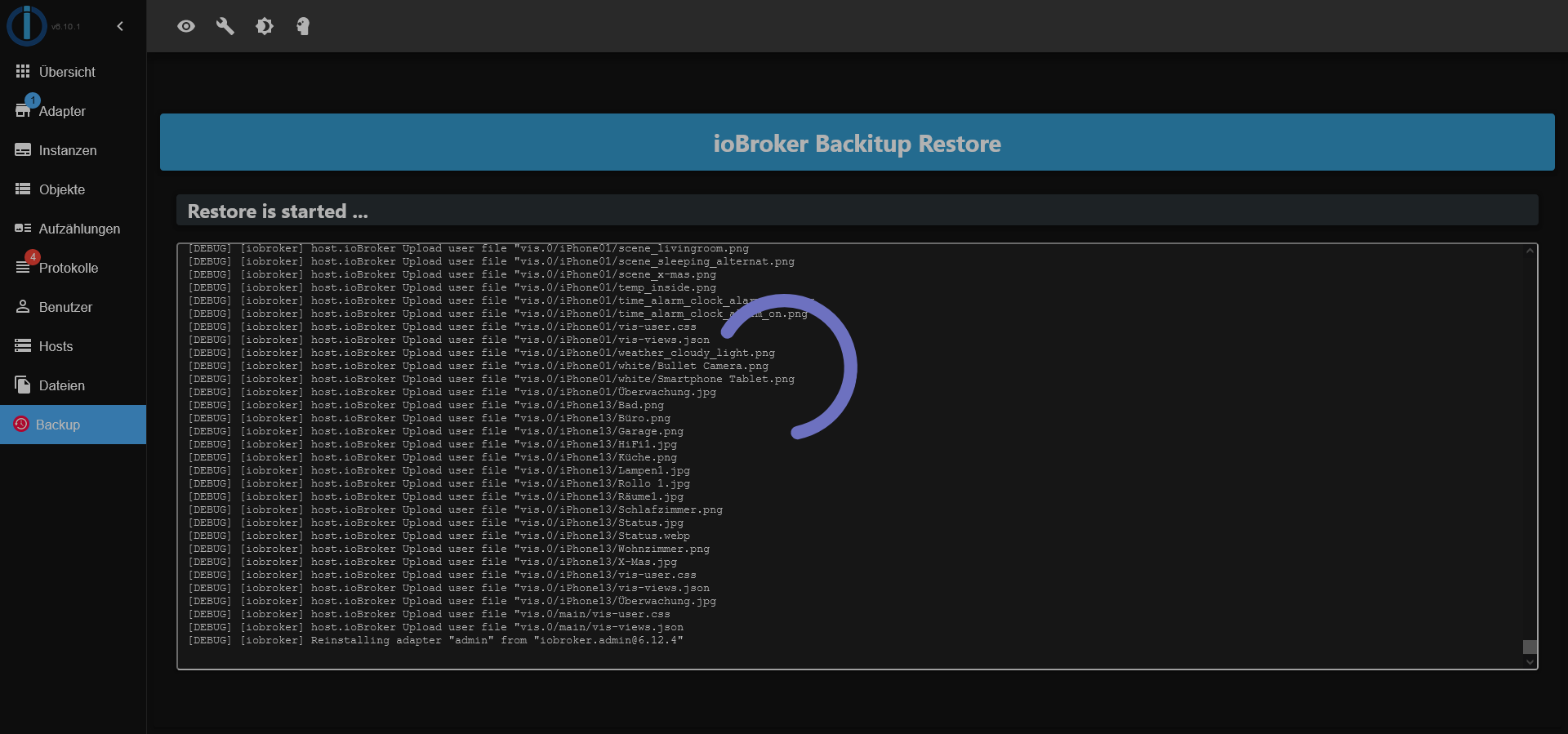This screenshot has width=1568, height=734.
Task: Click log line iPhone13/Schlafzimmer.png
Action: pyautogui.click(x=456, y=509)
